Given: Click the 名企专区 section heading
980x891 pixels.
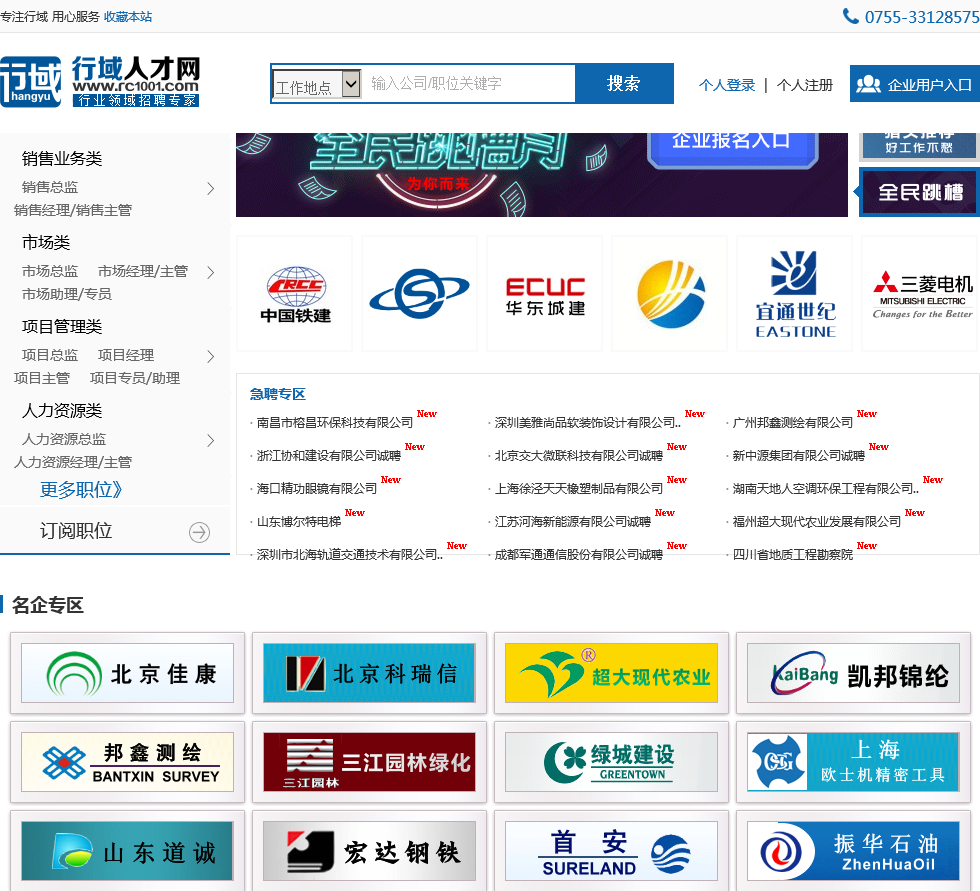Looking at the screenshot, I should [48, 605].
